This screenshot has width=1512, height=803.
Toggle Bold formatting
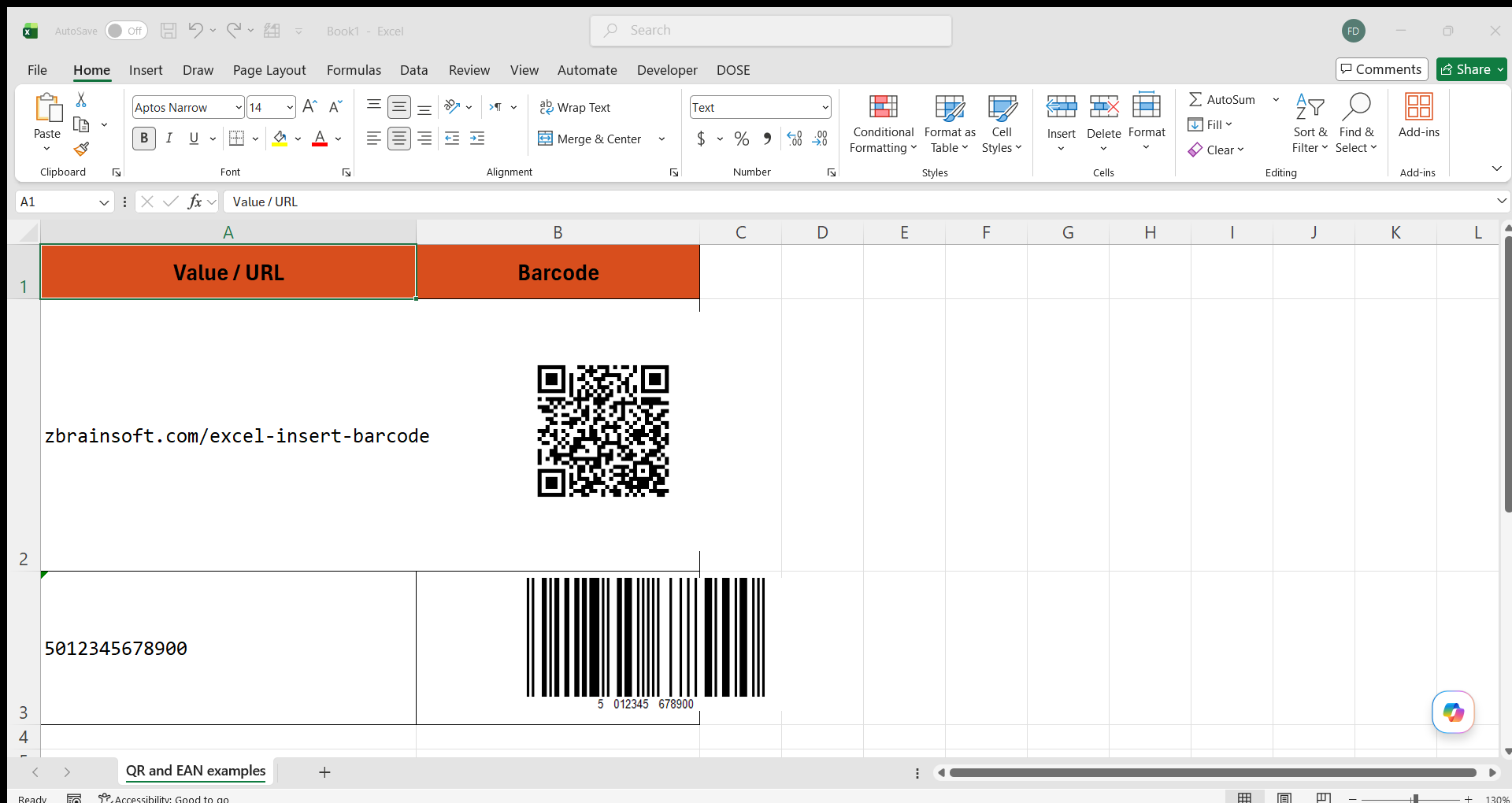143,139
